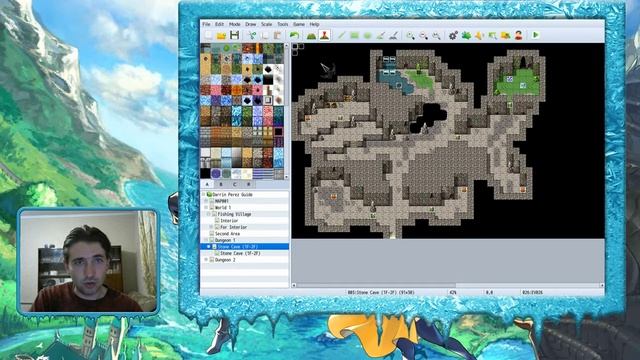Switch to tileset tab A
Image resolution: width=640 pixels, height=360 pixels.
(207, 184)
